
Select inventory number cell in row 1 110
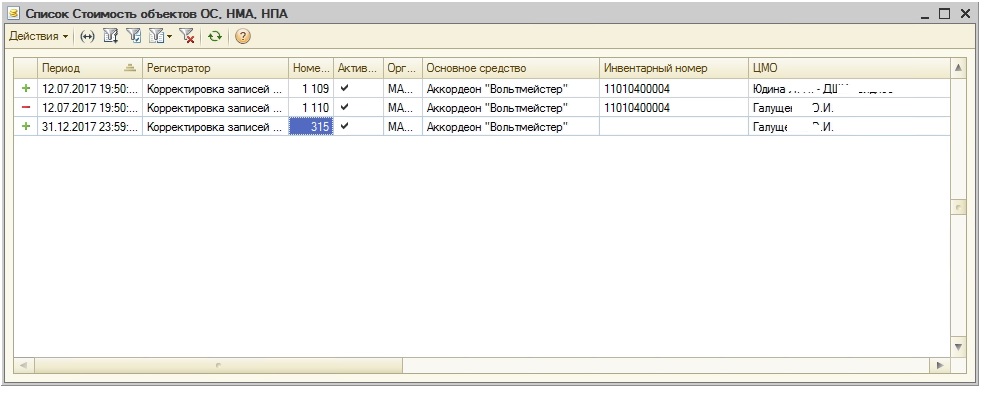pos(673,107)
